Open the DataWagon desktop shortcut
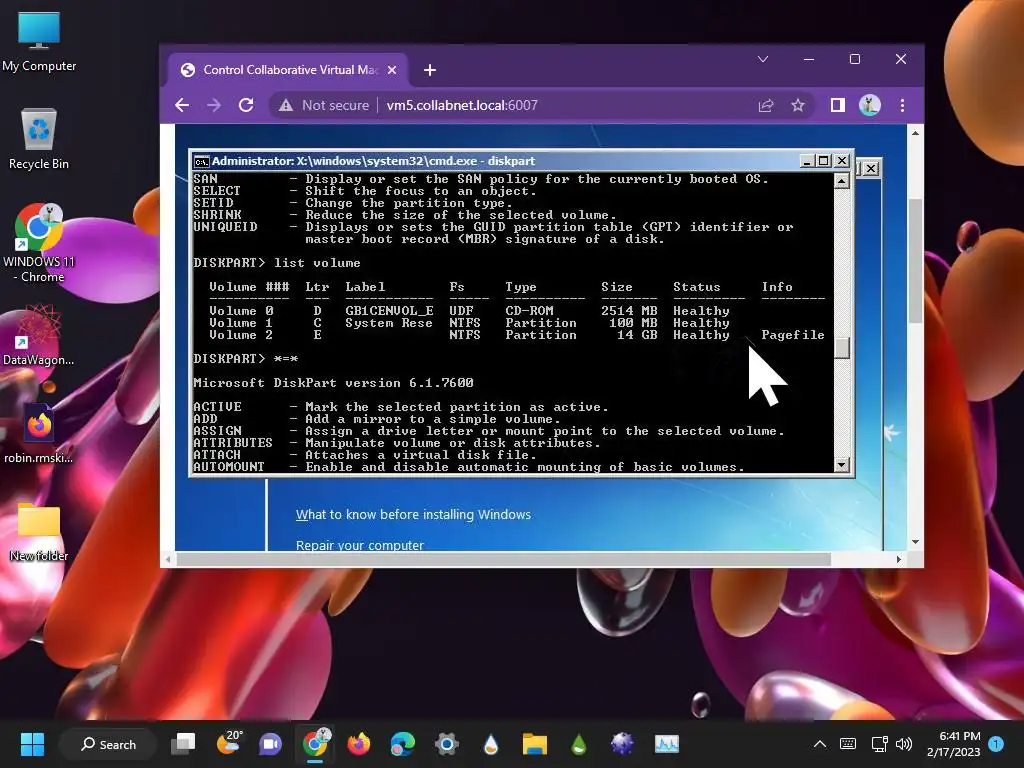The height and width of the screenshot is (768, 1024). tap(39, 334)
